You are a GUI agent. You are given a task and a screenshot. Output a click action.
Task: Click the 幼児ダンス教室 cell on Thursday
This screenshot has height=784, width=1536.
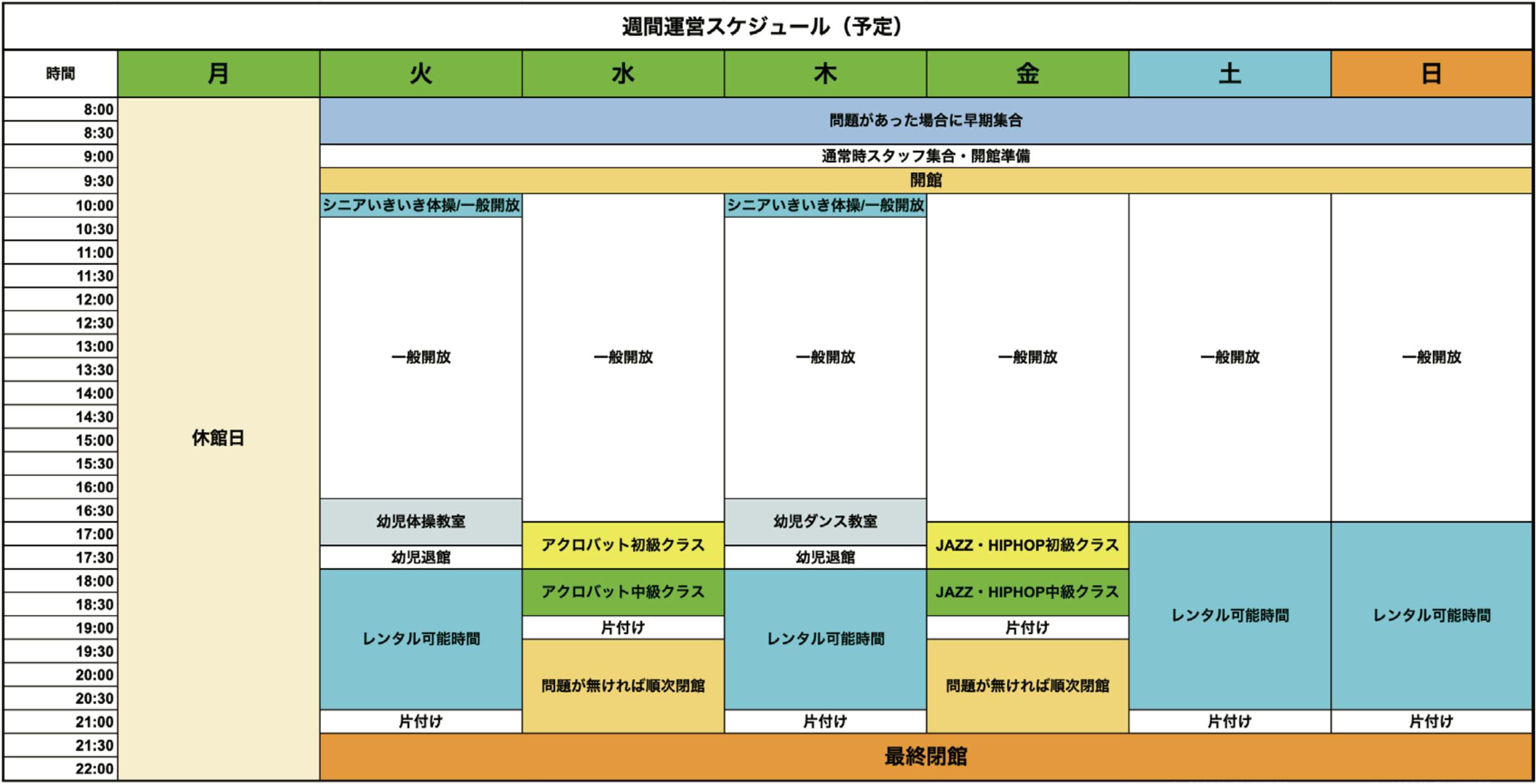(825, 521)
